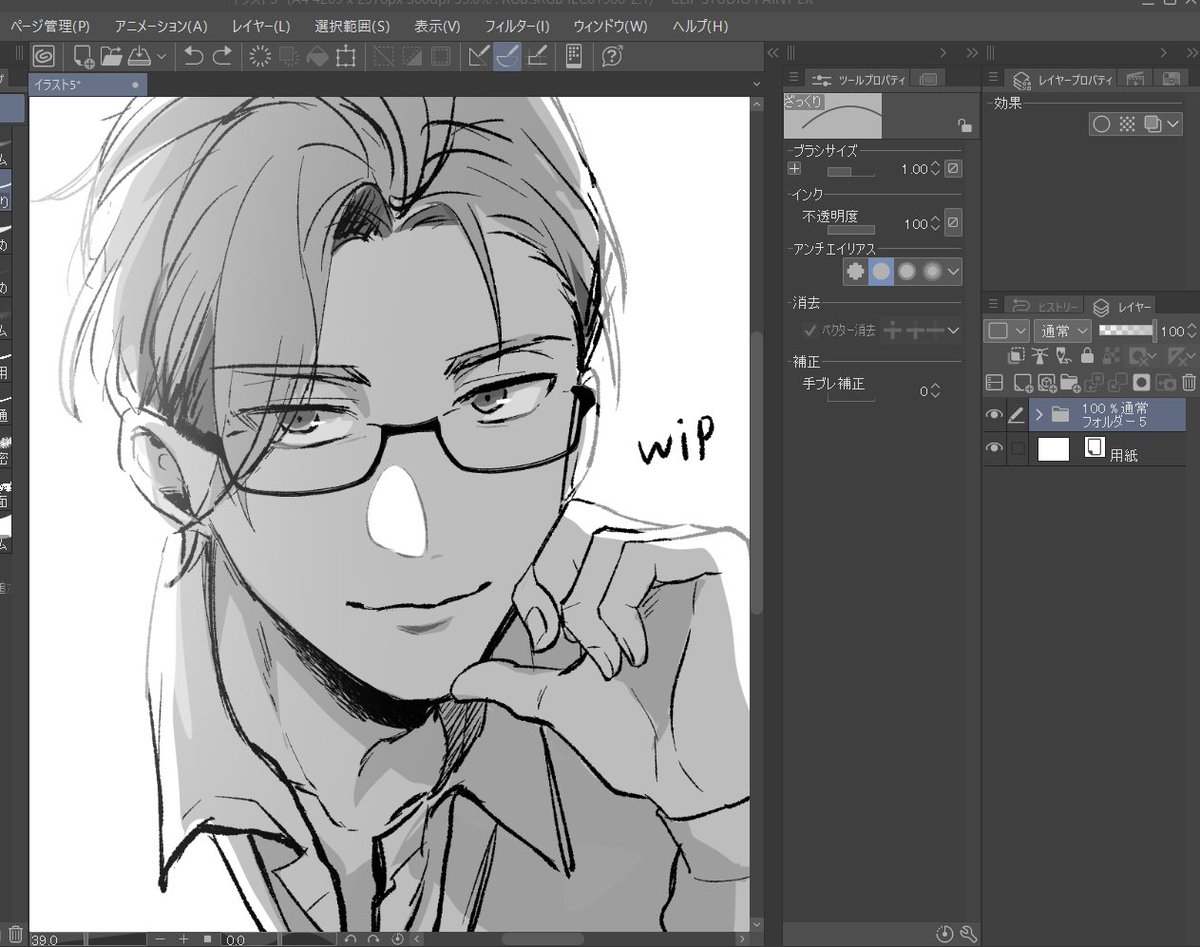
Task: Create a new layer folder
Action: (x=1070, y=382)
